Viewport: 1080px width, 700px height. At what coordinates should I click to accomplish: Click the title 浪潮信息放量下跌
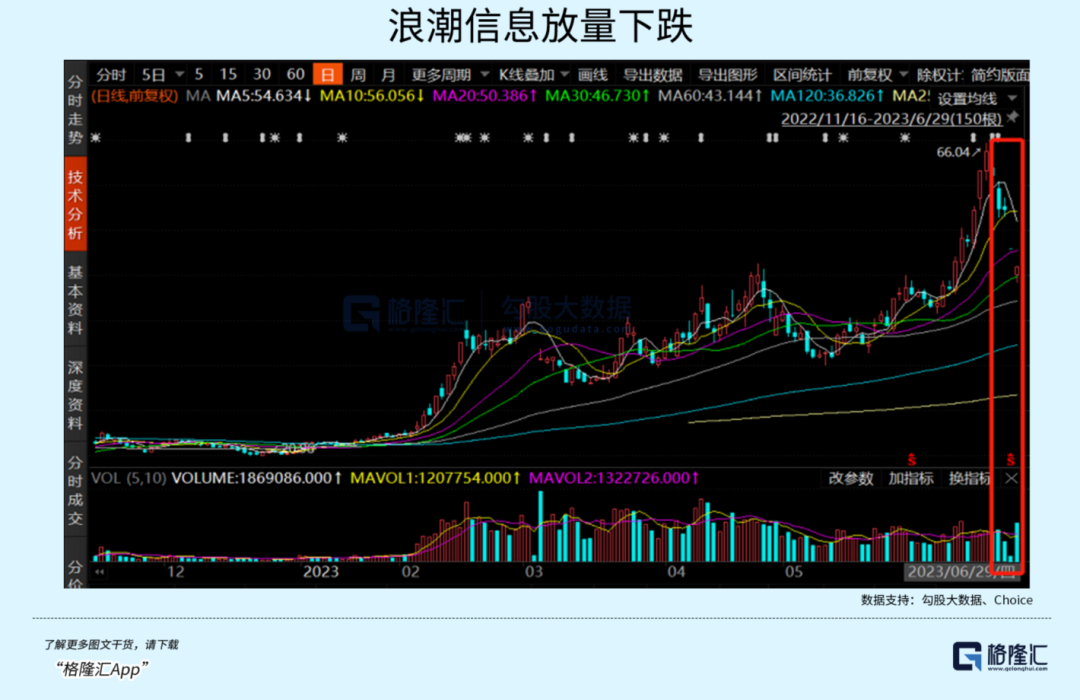coord(541,26)
